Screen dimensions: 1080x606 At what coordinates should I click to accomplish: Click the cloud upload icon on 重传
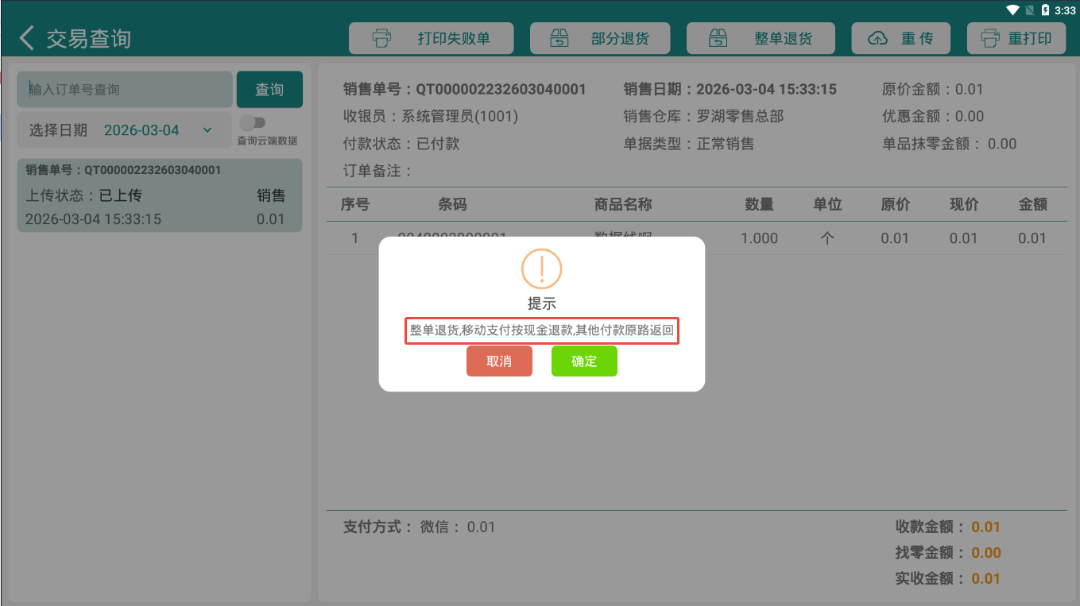[877, 38]
